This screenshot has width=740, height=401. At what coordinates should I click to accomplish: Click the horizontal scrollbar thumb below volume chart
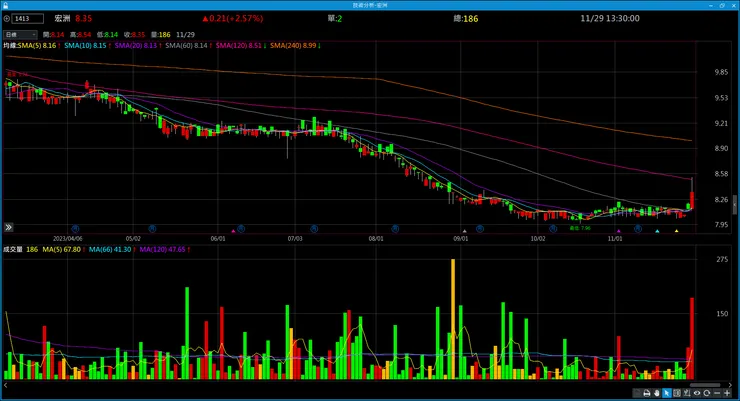pos(705,385)
